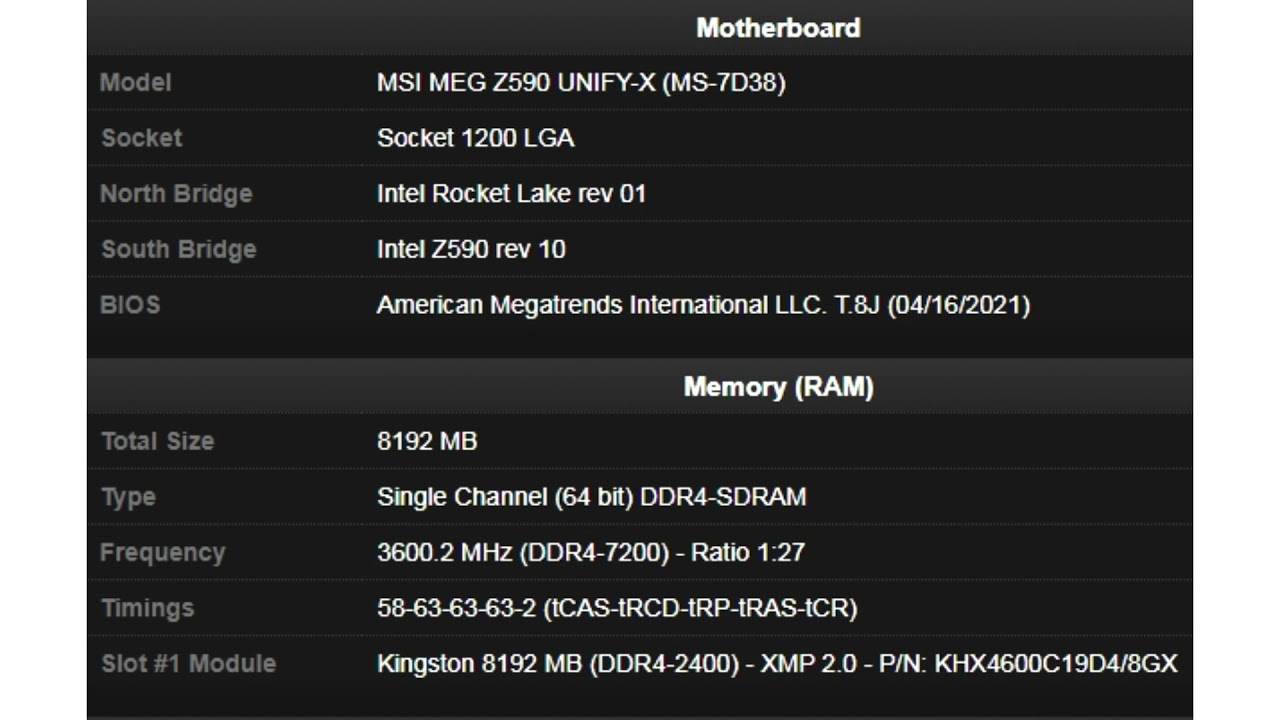Click the 58-63-63-63-2 timings value
Image resolution: width=1280 pixels, height=720 pixels.
coord(616,608)
